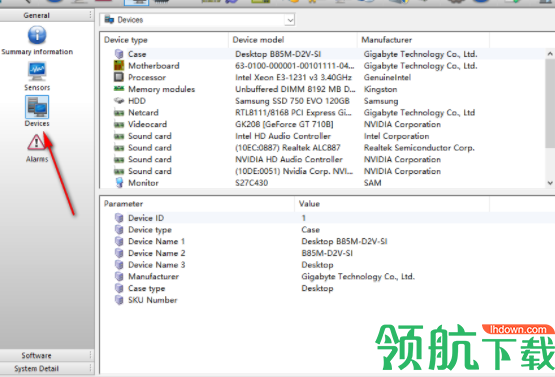
Task: Click the GenuineIntel manufacturer cell
Action: (387, 77)
